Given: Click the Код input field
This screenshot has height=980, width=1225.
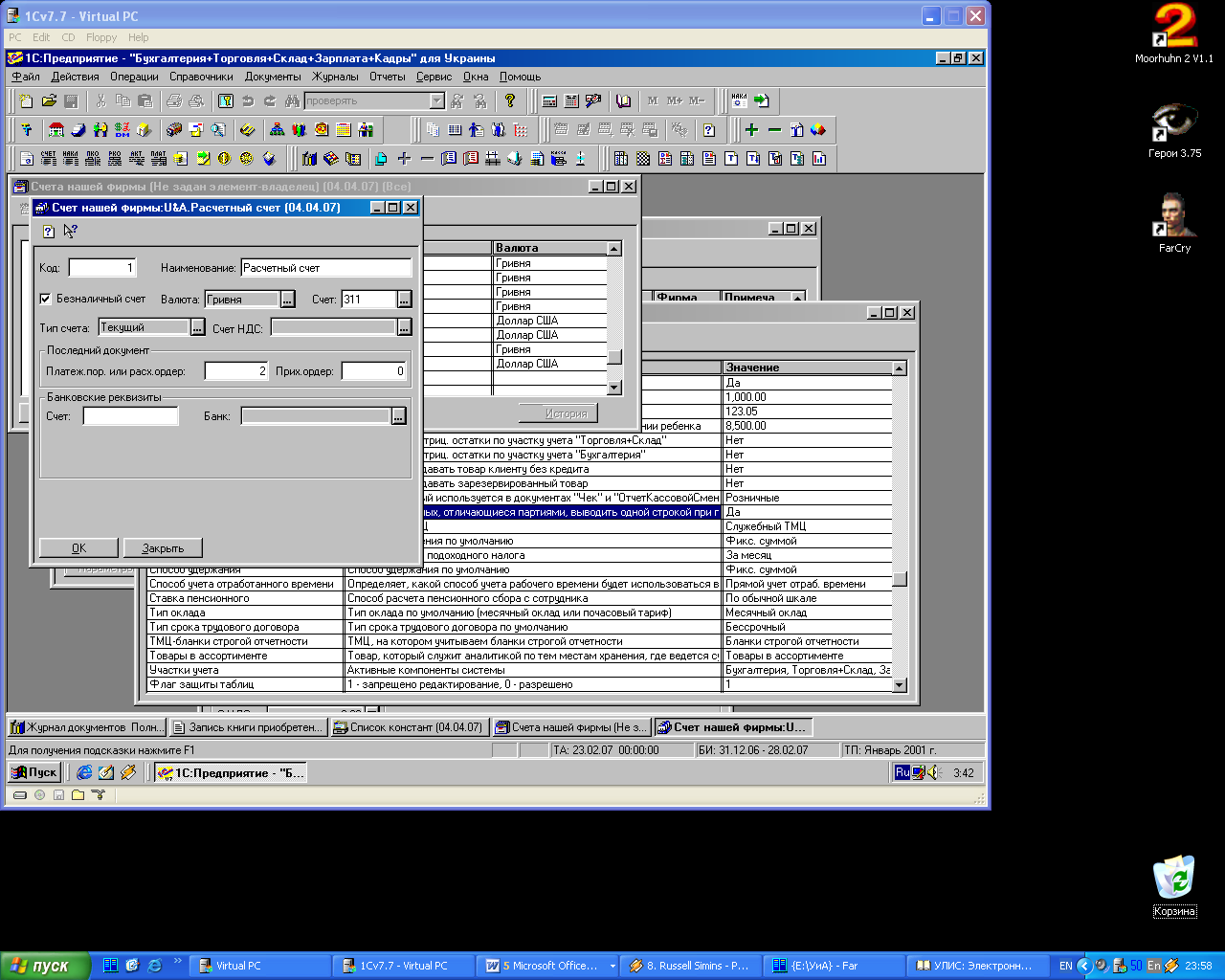Looking at the screenshot, I should 102,268.
